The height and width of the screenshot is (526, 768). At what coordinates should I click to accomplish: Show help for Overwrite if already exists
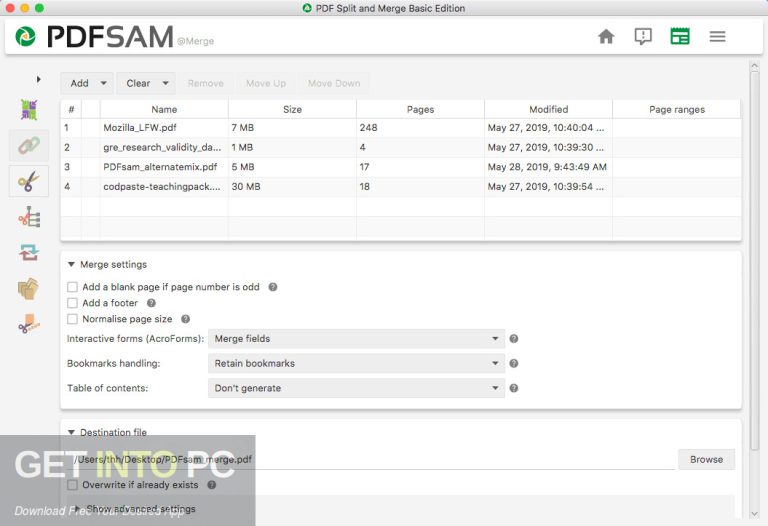coord(212,485)
